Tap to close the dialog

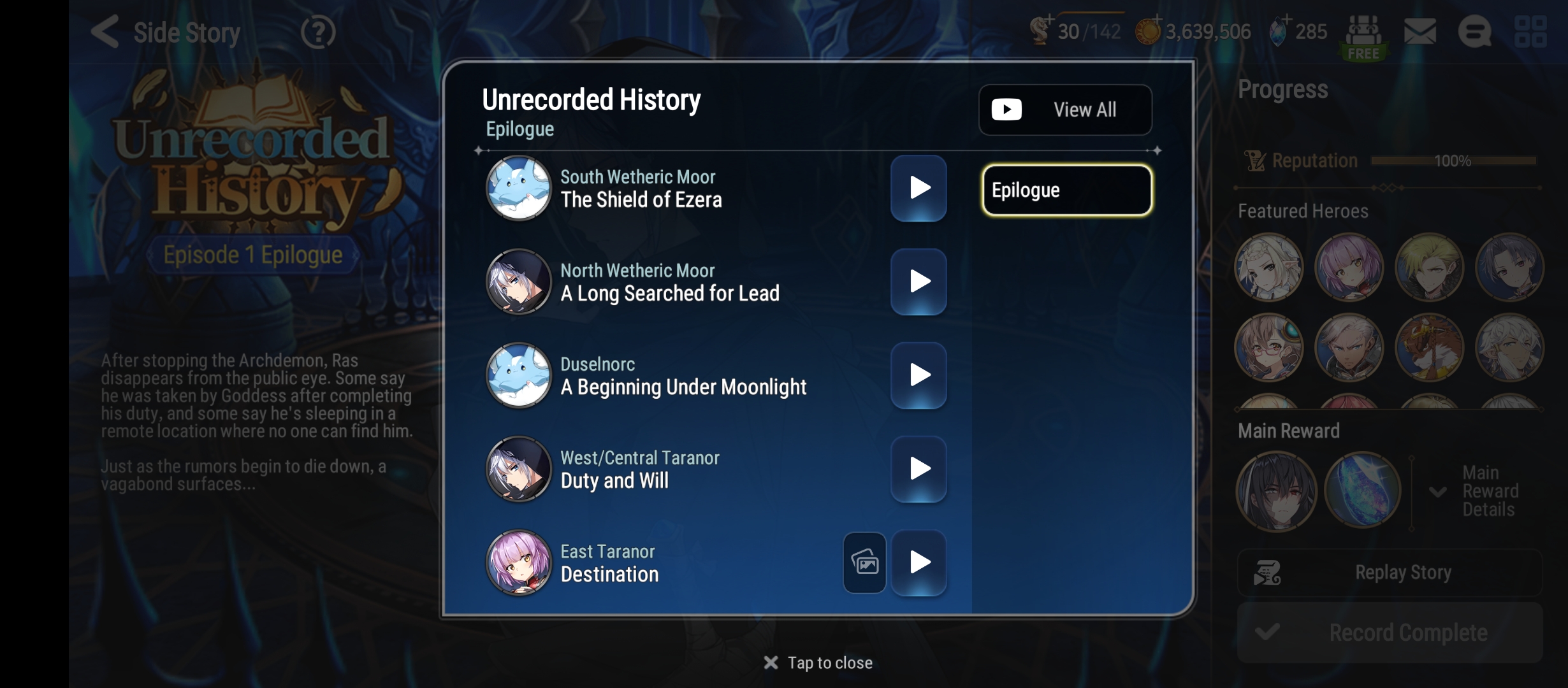click(818, 663)
